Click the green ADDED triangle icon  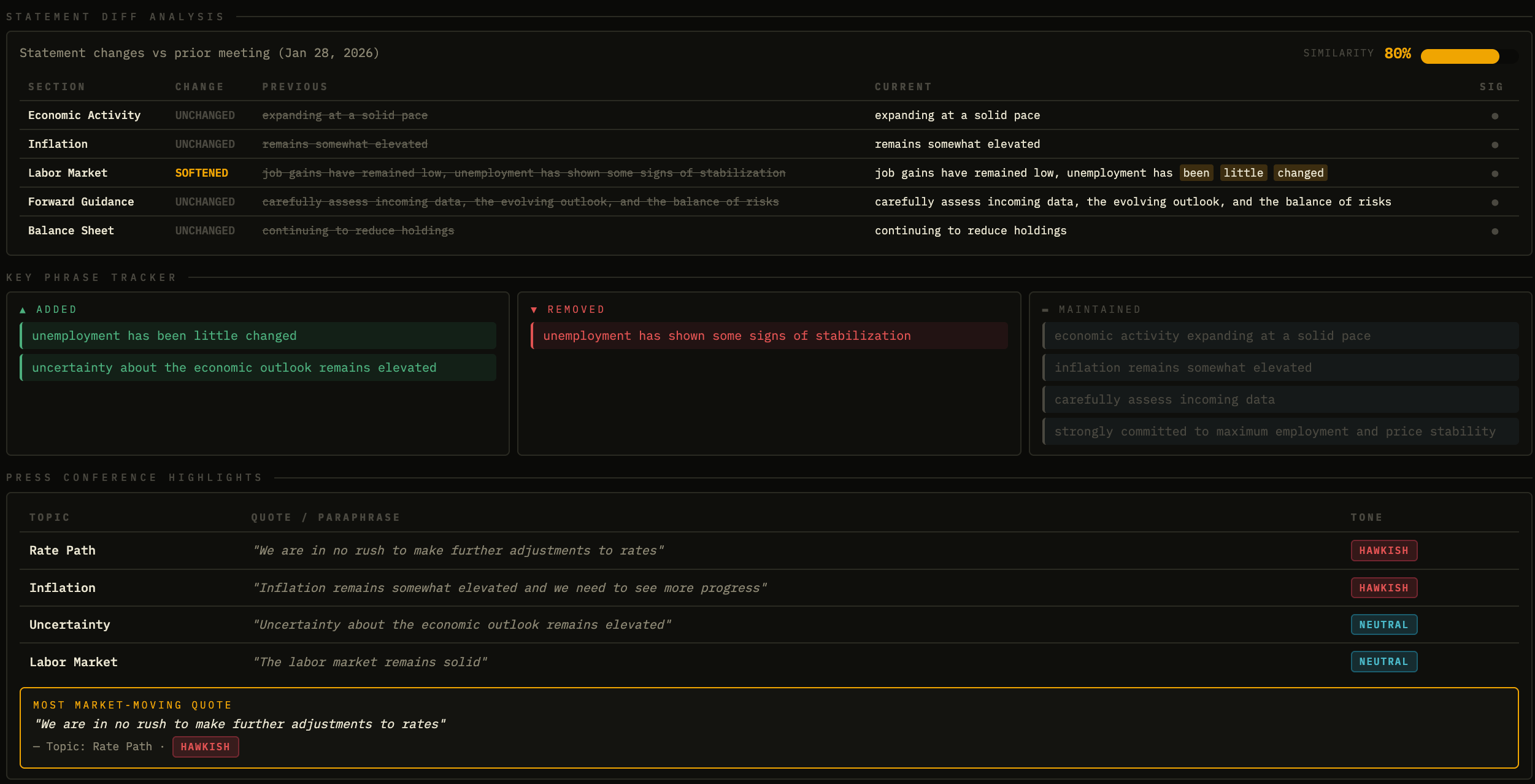tap(23, 310)
